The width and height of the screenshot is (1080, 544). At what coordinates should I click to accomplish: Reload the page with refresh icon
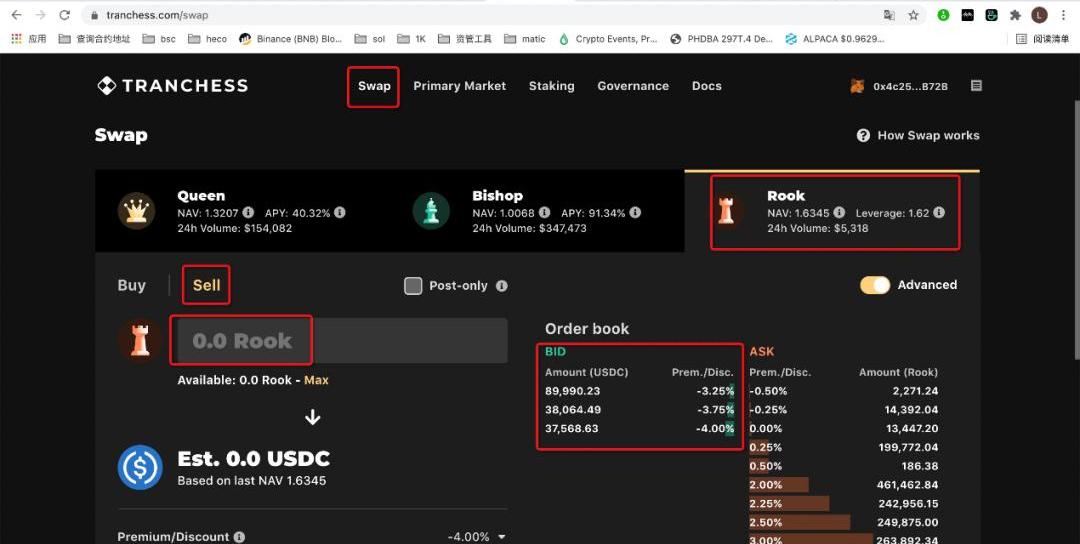pos(64,14)
